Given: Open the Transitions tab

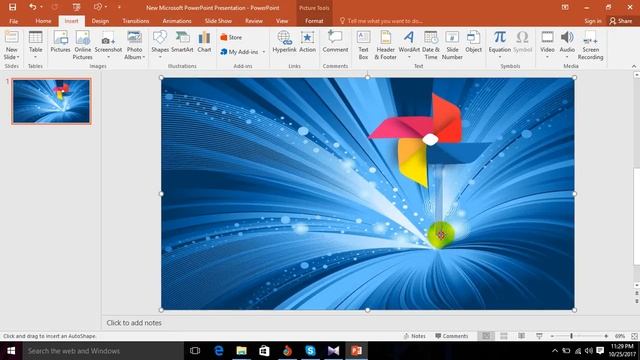Looking at the screenshot, I should pyautogui.click(x=136, y=21).
